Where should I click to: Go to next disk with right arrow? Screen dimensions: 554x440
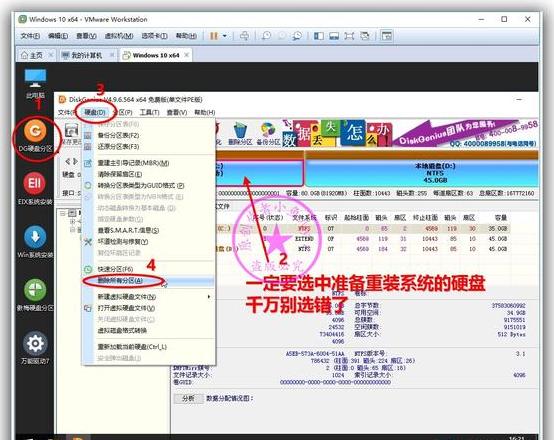click(75, 162)
